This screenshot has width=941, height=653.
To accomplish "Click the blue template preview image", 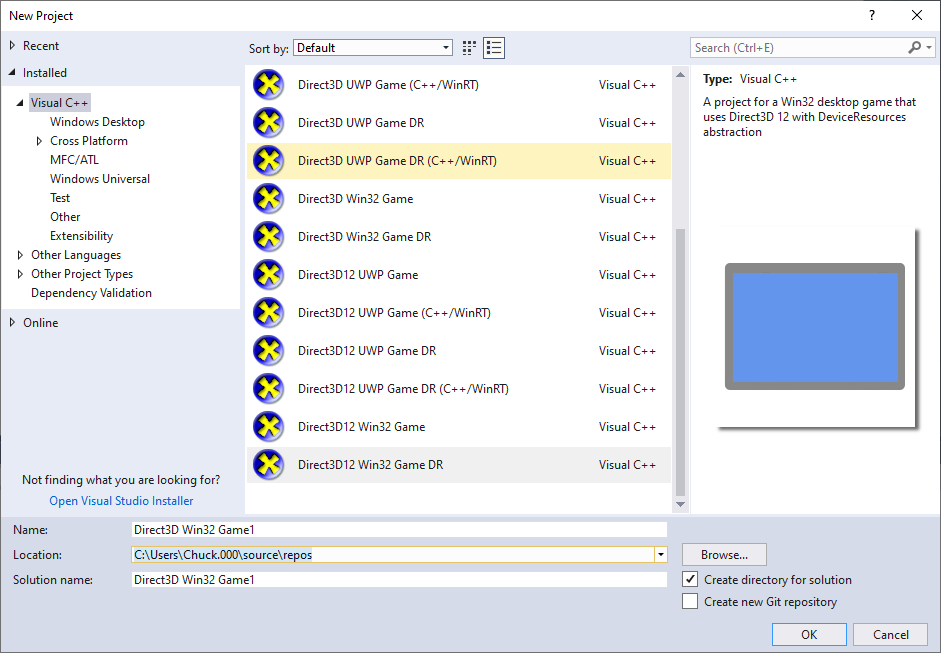I will click(815, 326).
